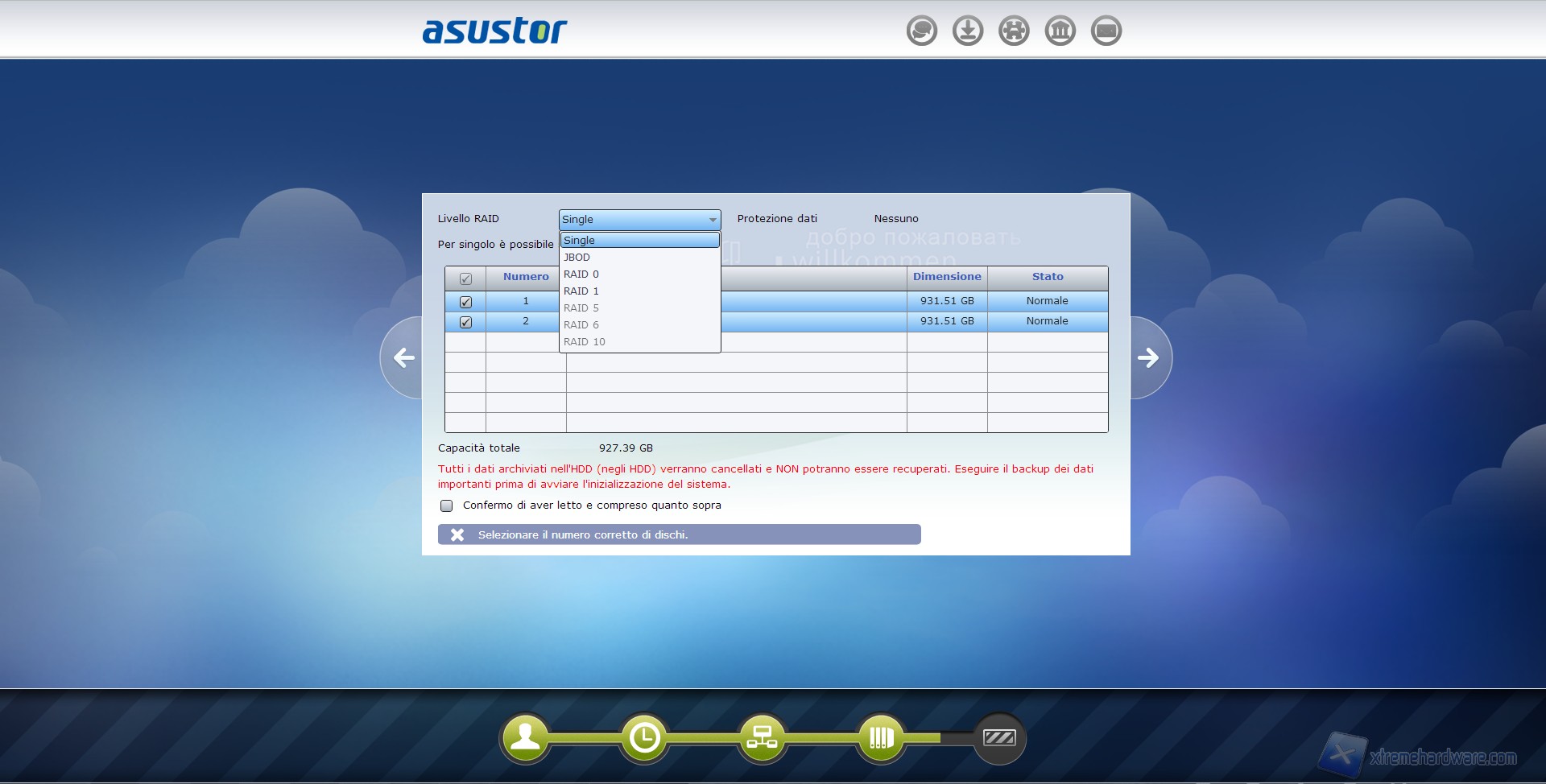1546x784 pixels.
Task: Open the network configuration step icon
Action: (762, 737)
